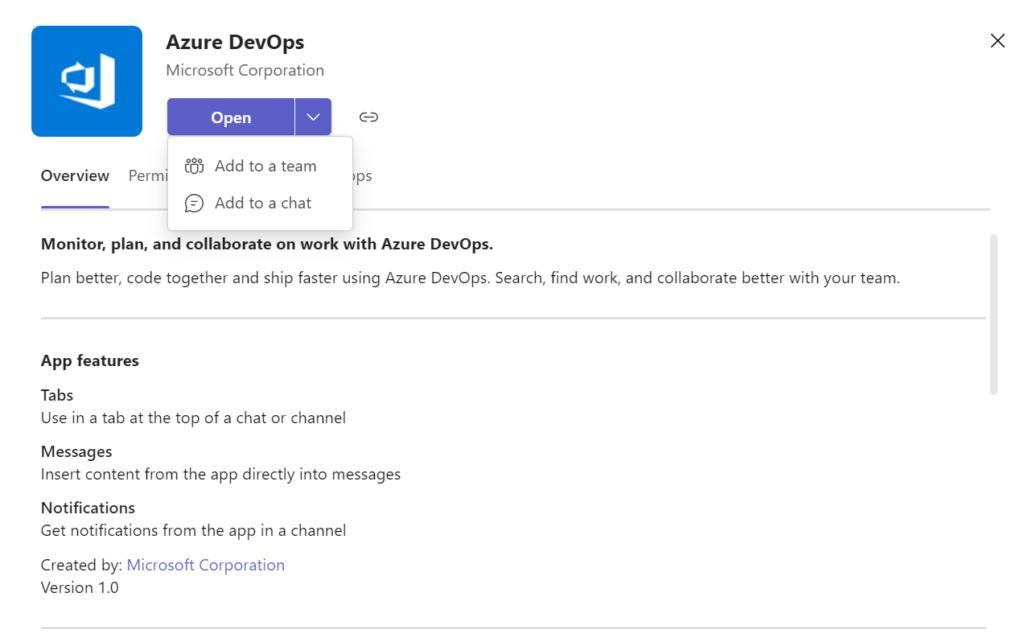Close the Azure DevOps app dialog
This screenshot has height=634, width=1024.
[997, 41]
